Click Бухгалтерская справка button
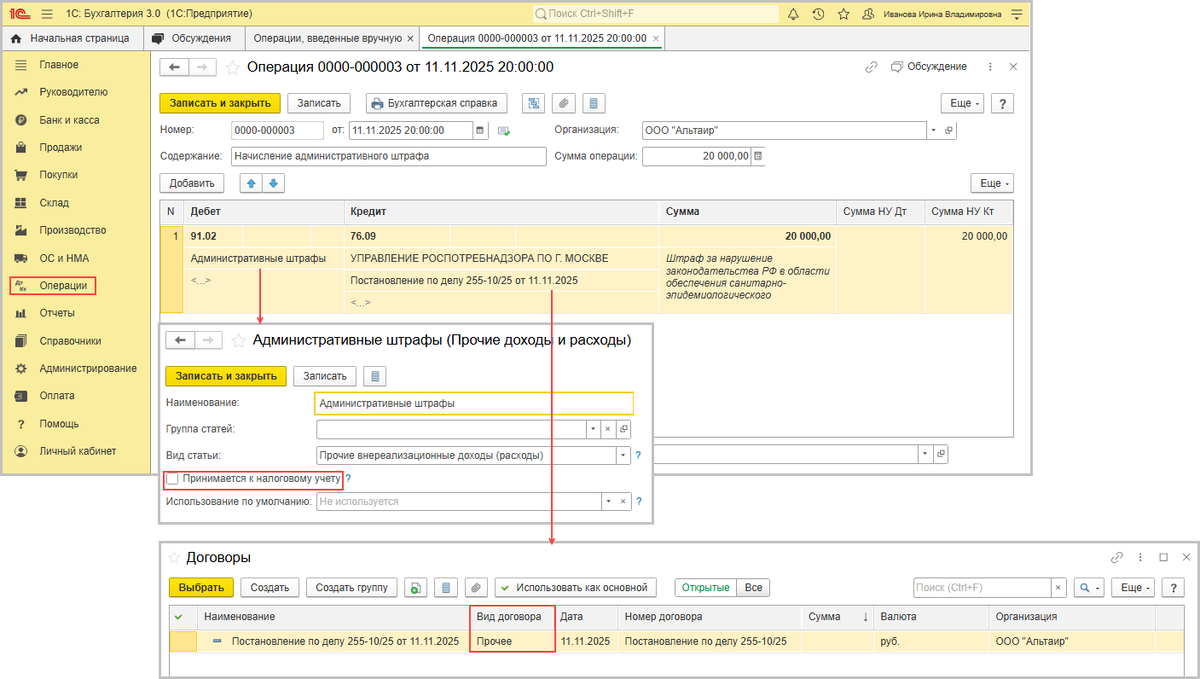1200x679 pixels. coord(437,103)
